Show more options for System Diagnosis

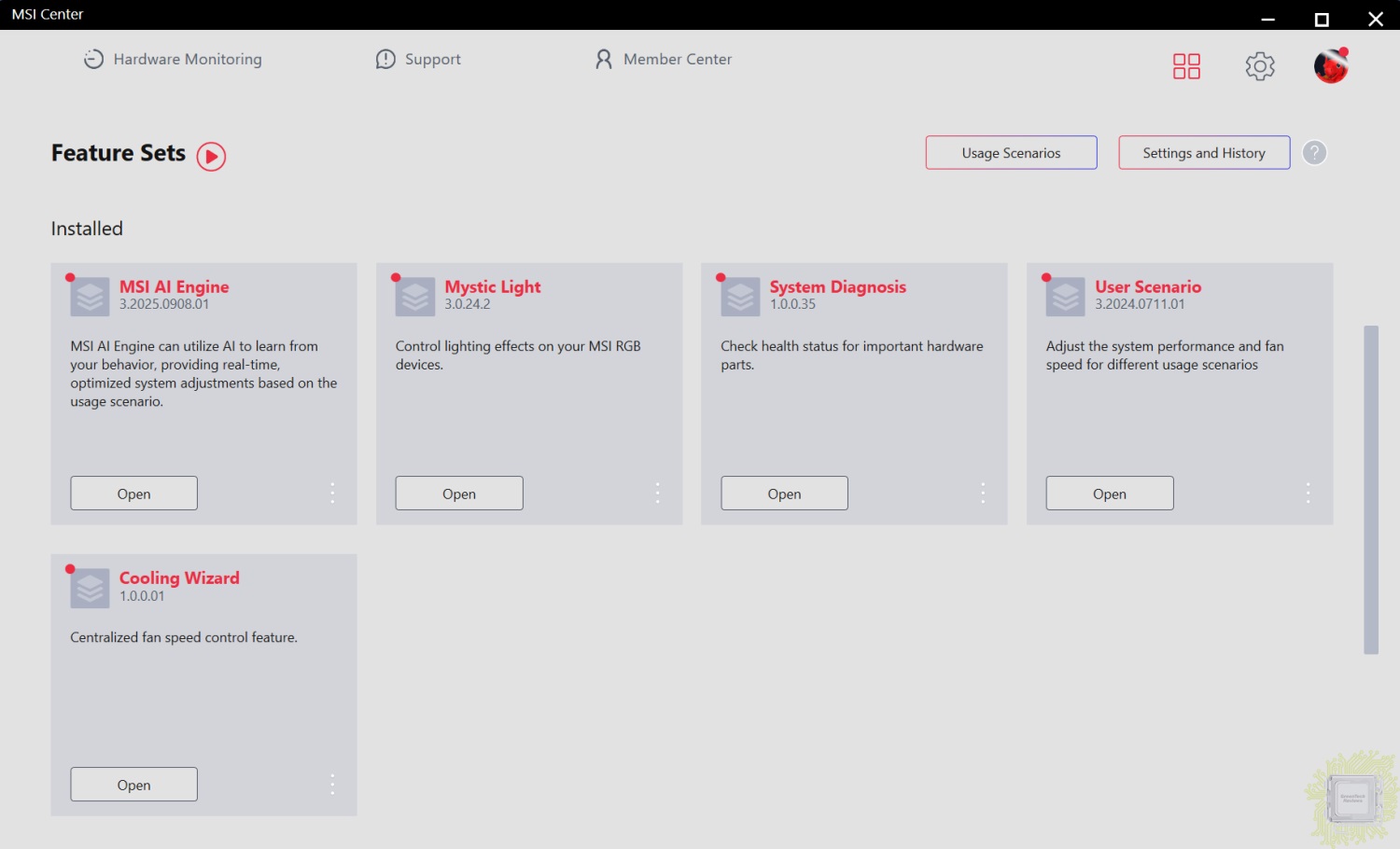click(983, 493)
